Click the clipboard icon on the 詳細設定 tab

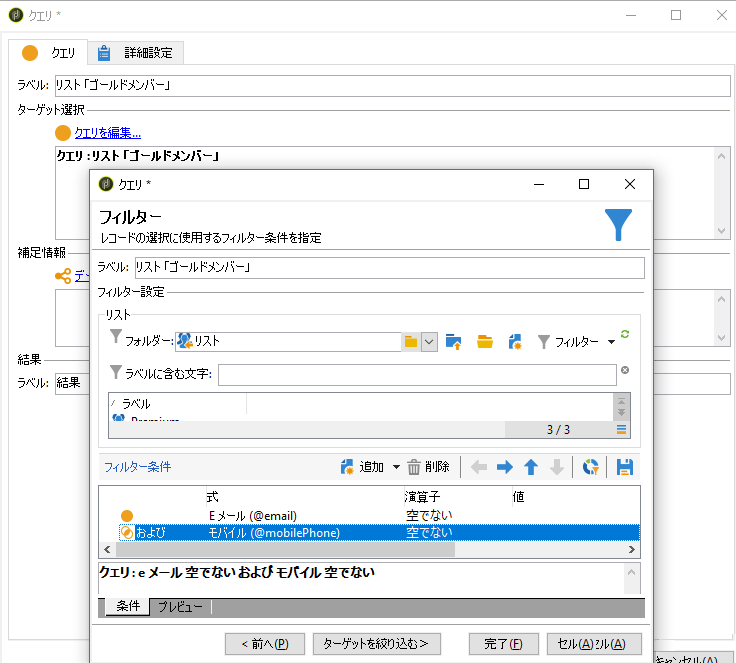[104, 53]
